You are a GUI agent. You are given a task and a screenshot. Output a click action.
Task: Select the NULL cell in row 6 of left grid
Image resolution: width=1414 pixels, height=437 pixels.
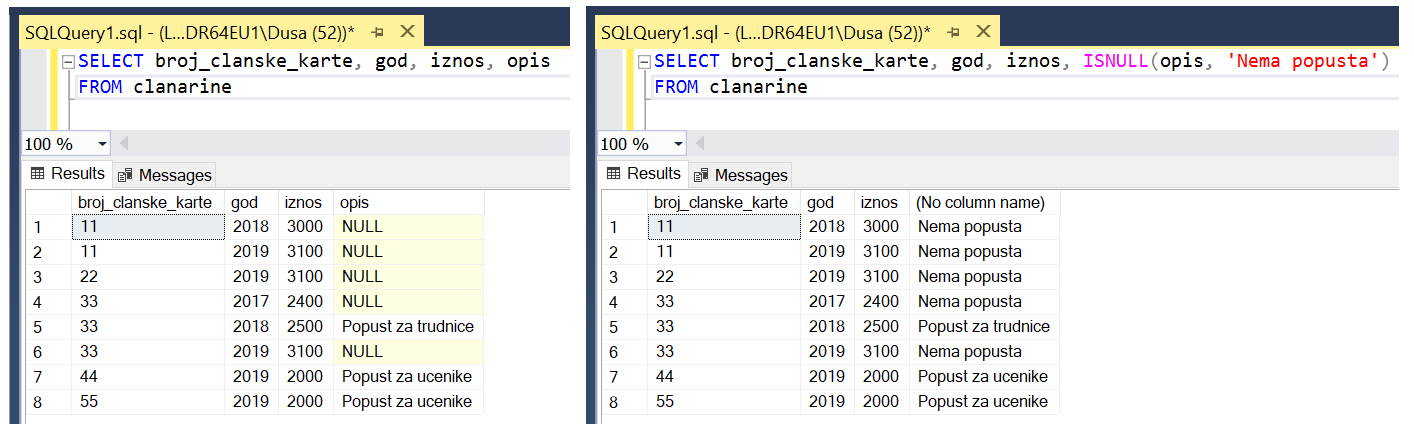click(x=408, y=352)
